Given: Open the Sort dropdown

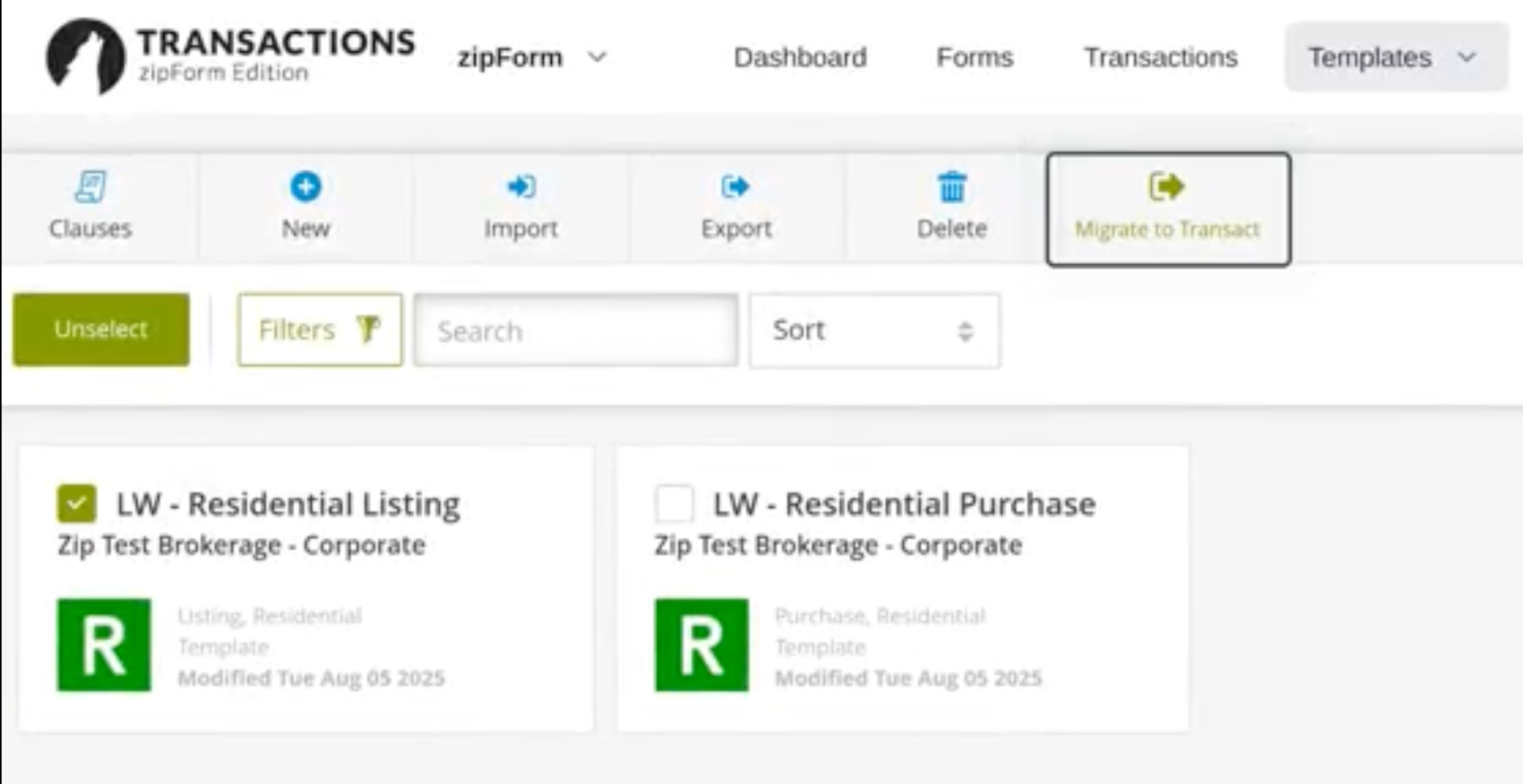Looking at the screenshot, I should 875,330.
